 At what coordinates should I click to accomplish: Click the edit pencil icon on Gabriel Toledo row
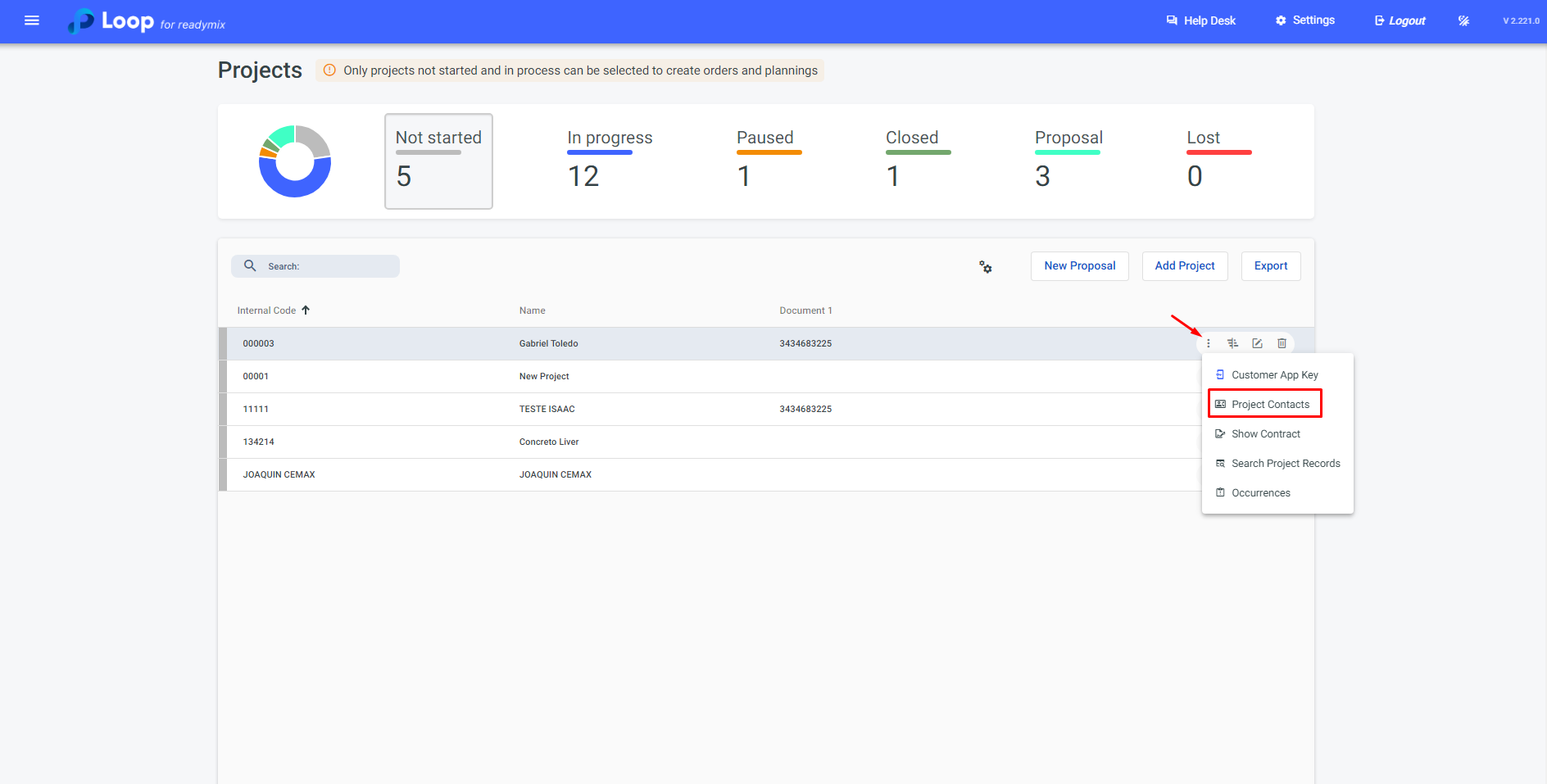point(1257,343)
